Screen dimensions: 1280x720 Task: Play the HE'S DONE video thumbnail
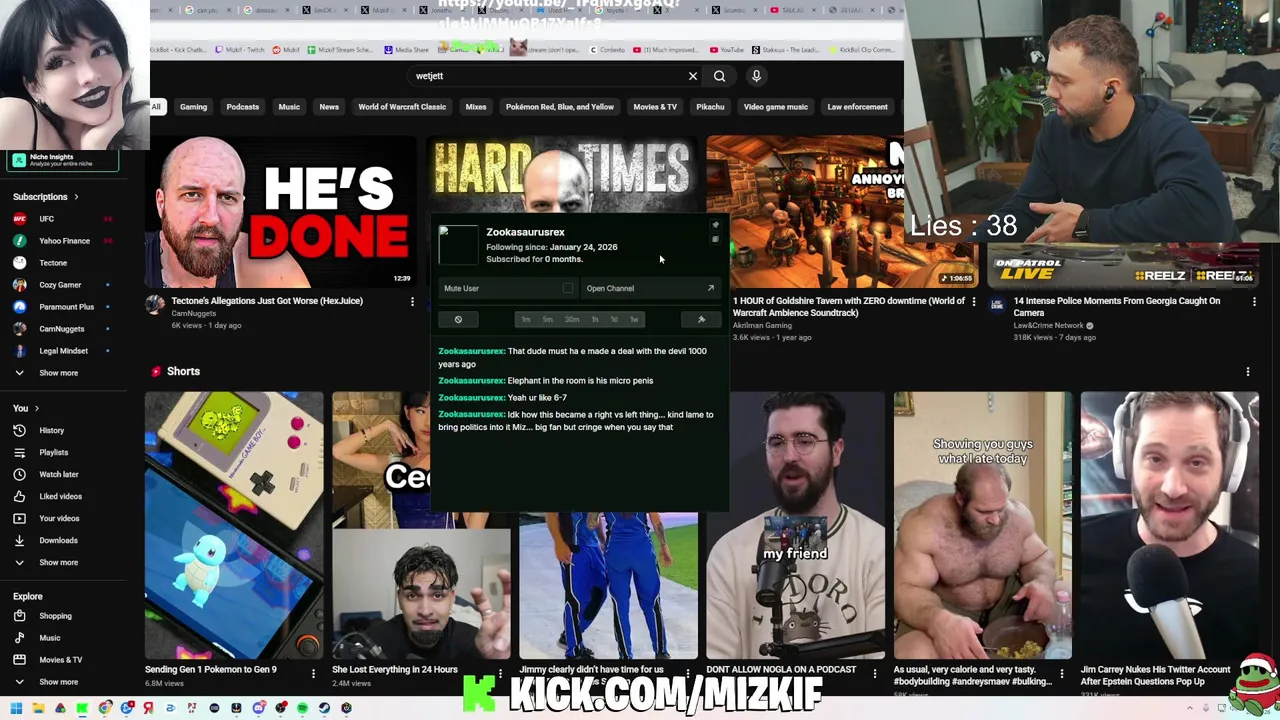(281, 211)
